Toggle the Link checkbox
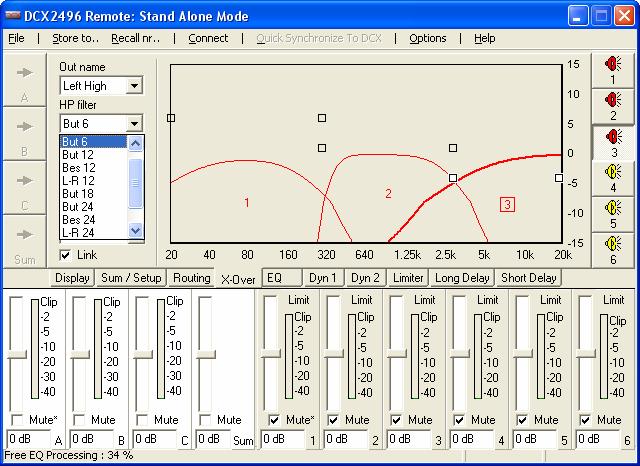The width and height of the screenshot is (640, 466). pyautogui.click(x=66, y=255)
